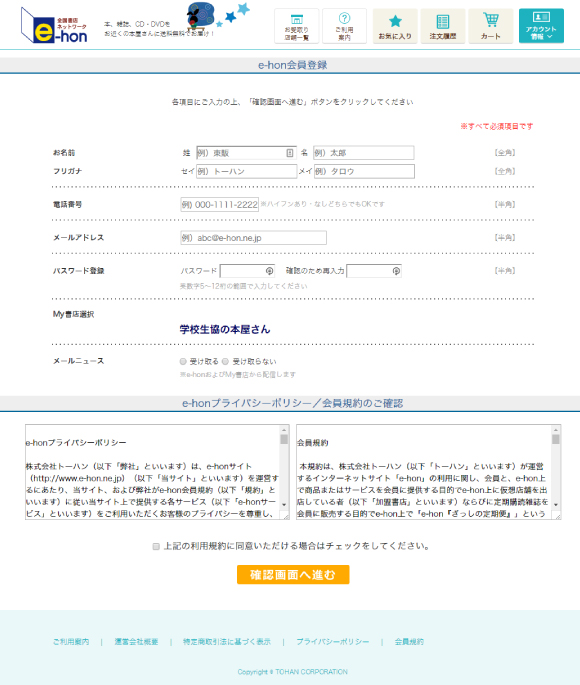Screen dimensions: 580x685
Task: Click the パスワード登録 label
Action: (79, 271)
